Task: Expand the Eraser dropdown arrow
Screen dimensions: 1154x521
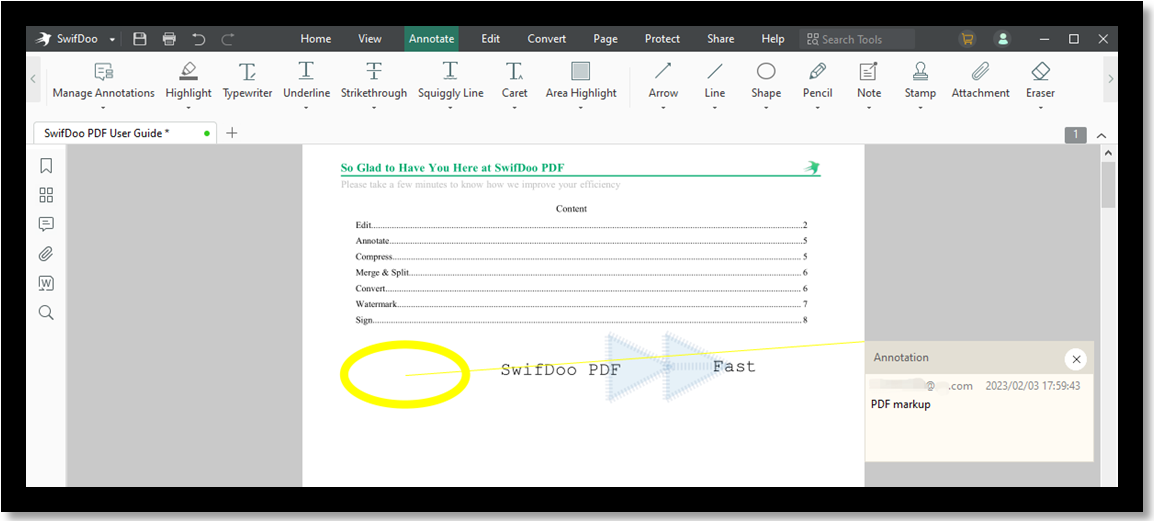Action: coord(1041,107)
